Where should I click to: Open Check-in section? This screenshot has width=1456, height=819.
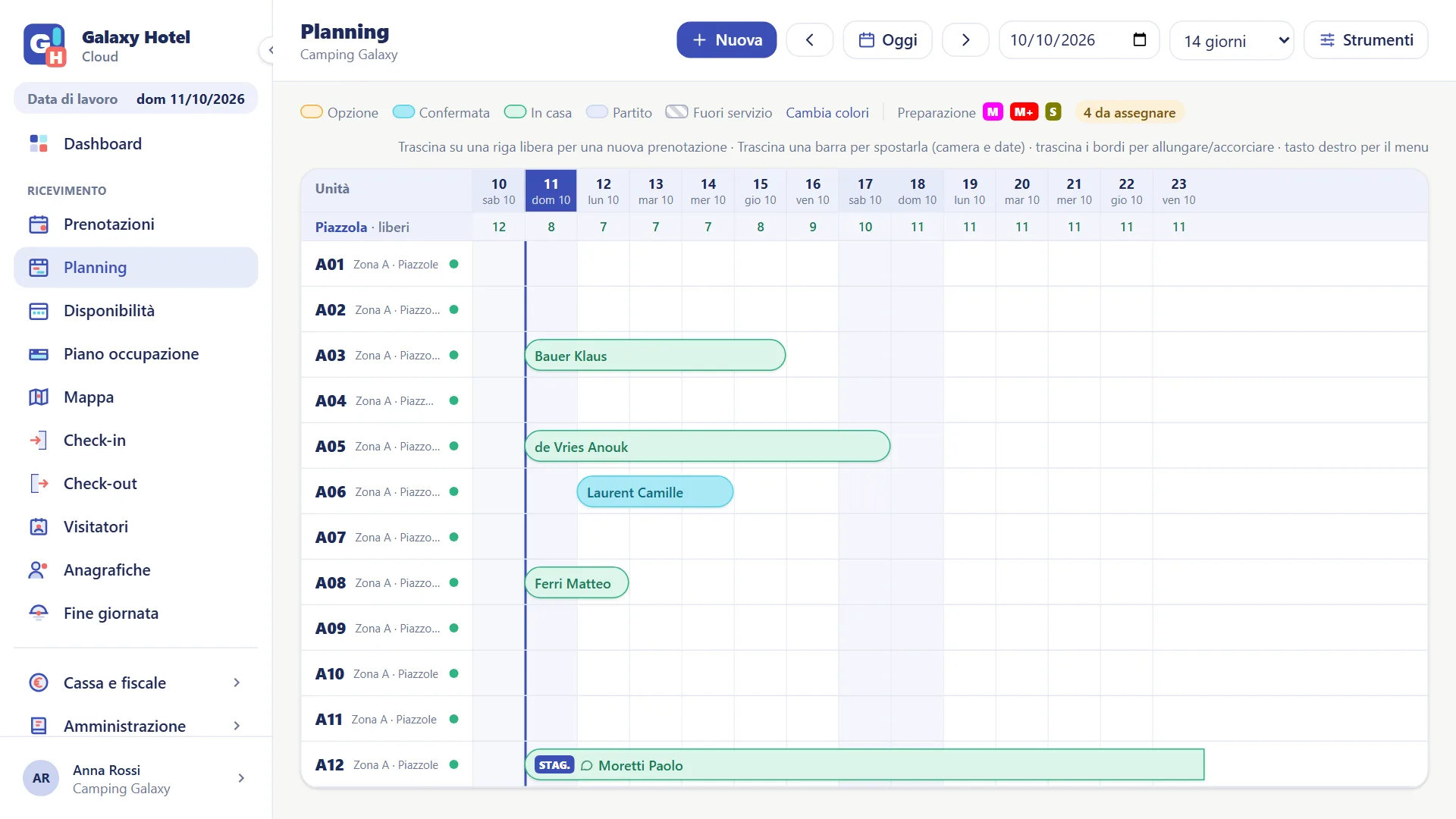pos(136,440)
